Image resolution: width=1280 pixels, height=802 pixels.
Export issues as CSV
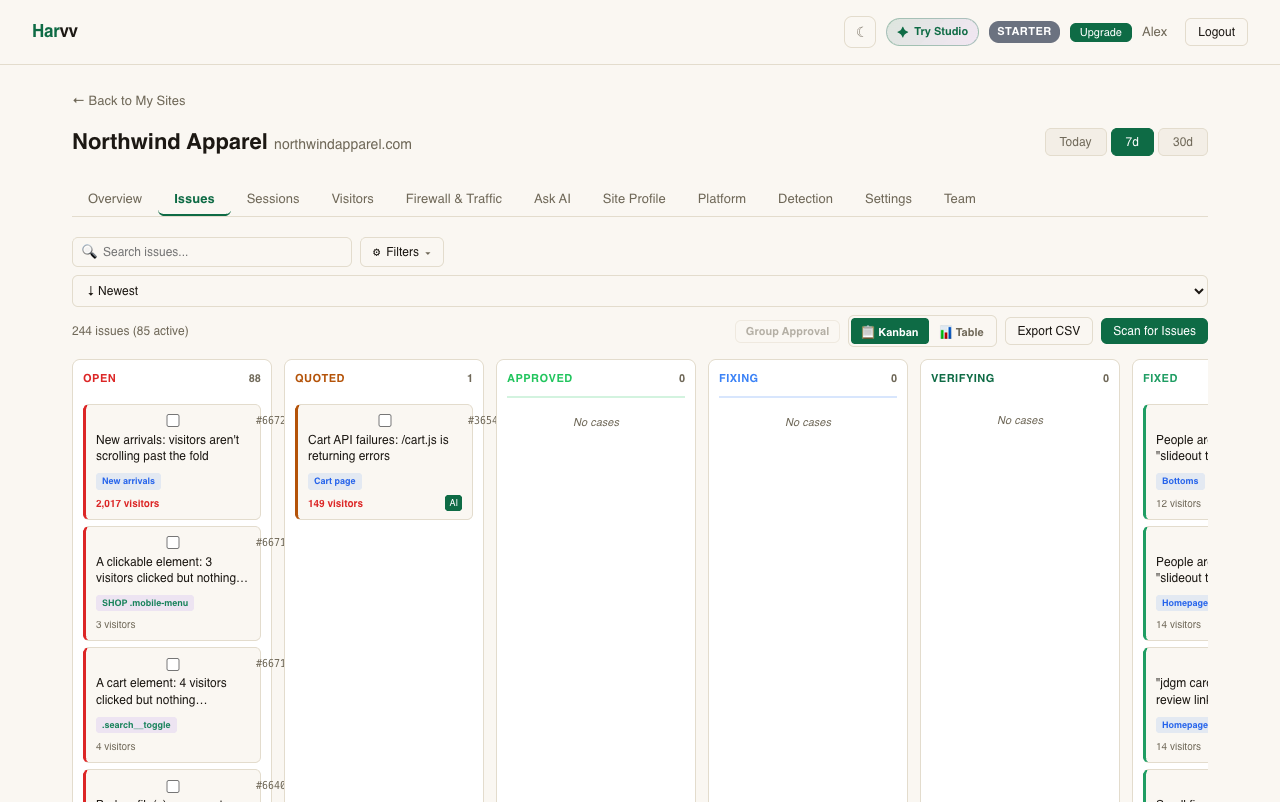[x=1049, y=331]
